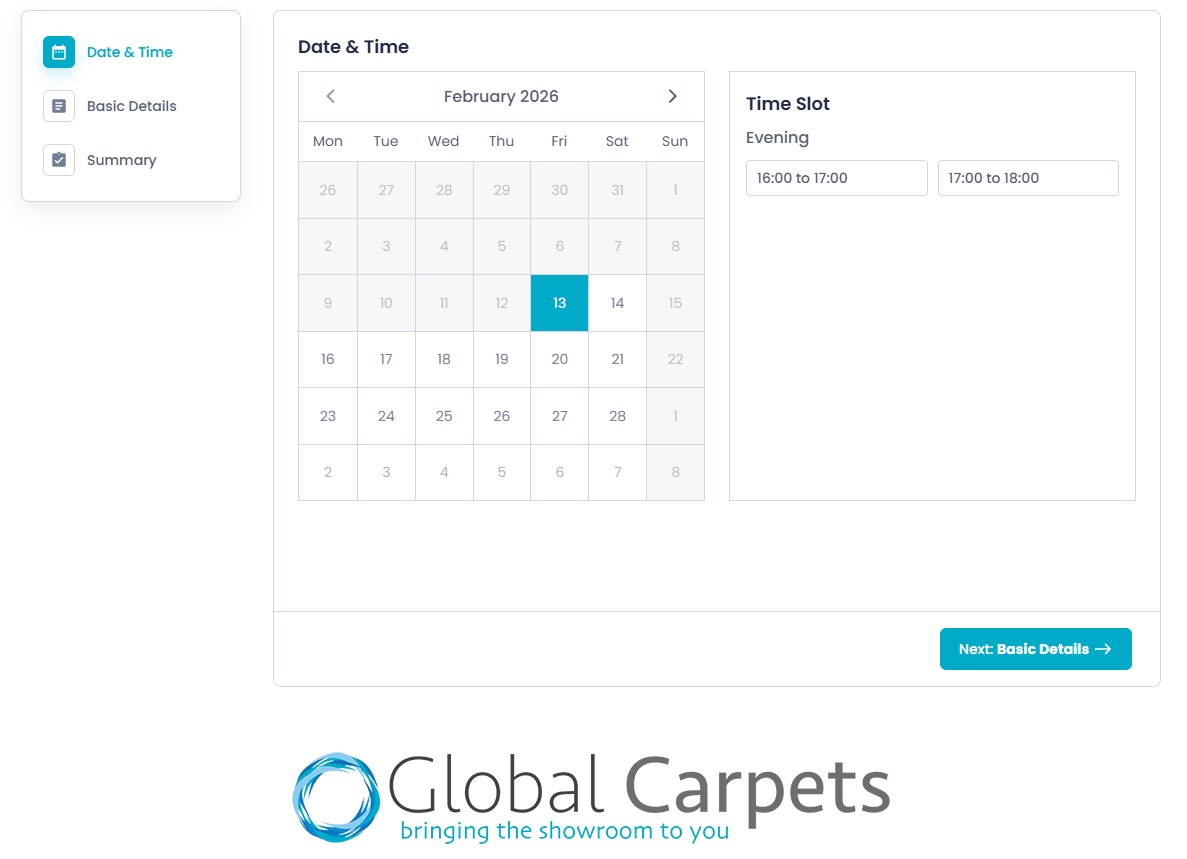Image resolution: width=1187 pixels, height=859 pixels.
Task: Click the February 2026 month header
Action: pos(501,96)
